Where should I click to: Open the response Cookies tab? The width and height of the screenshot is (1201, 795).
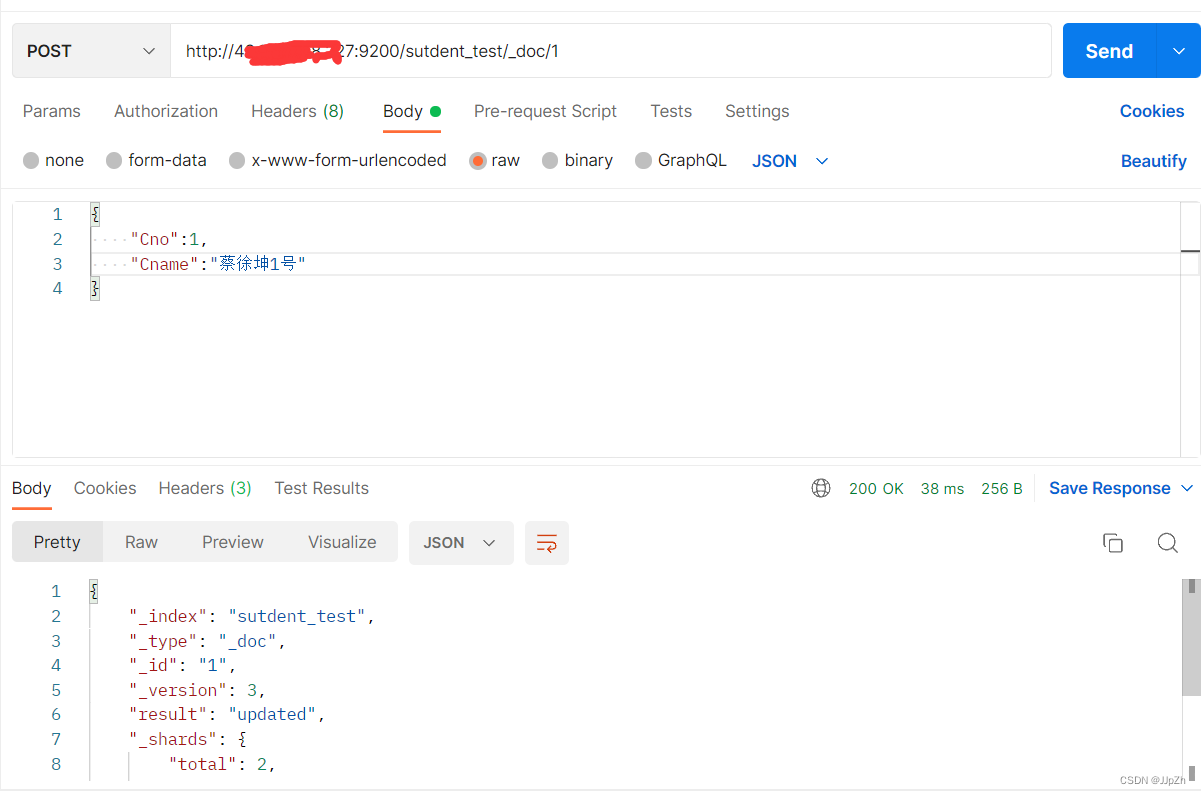click(105, 488)
